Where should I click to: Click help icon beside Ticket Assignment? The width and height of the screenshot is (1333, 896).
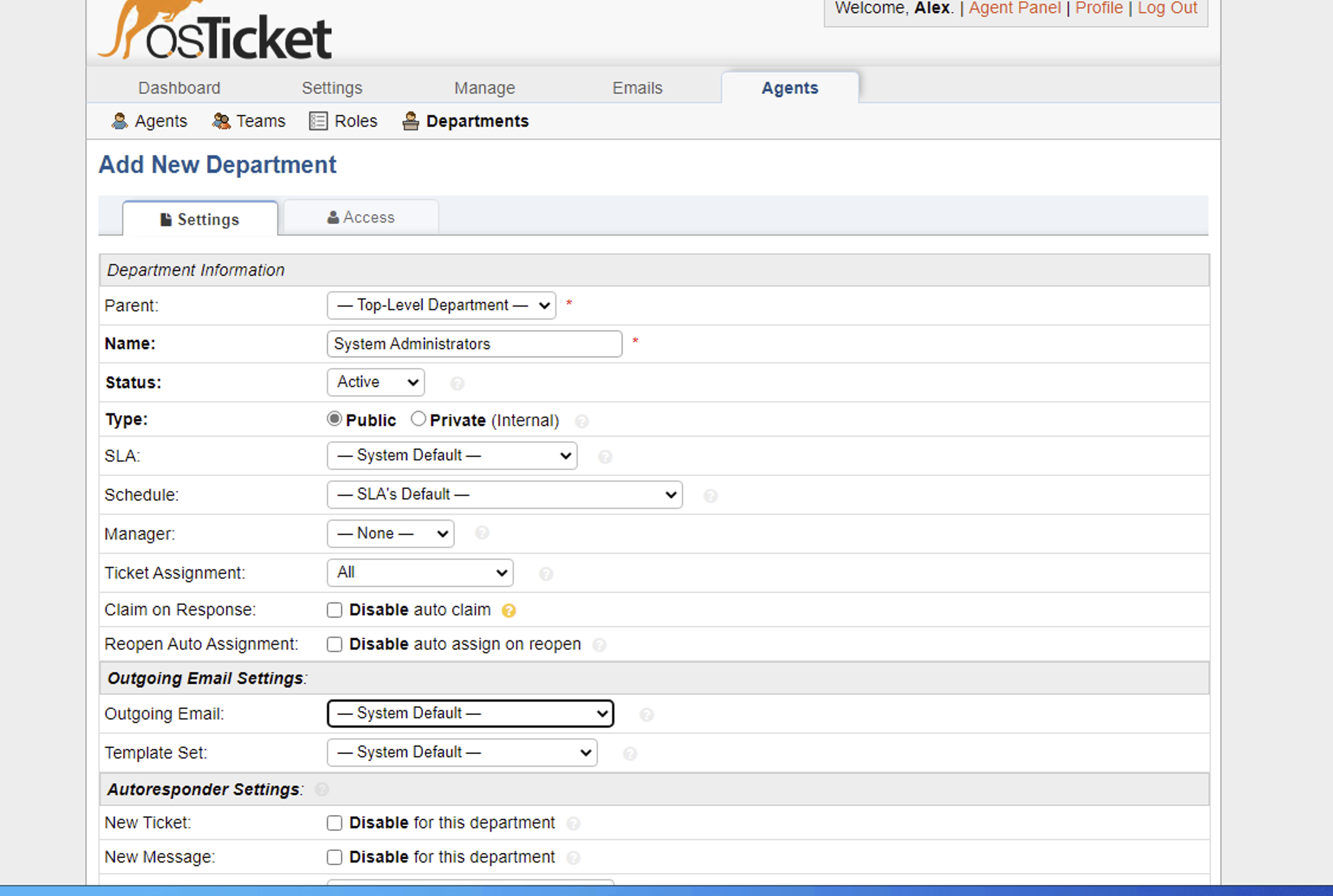546,573
